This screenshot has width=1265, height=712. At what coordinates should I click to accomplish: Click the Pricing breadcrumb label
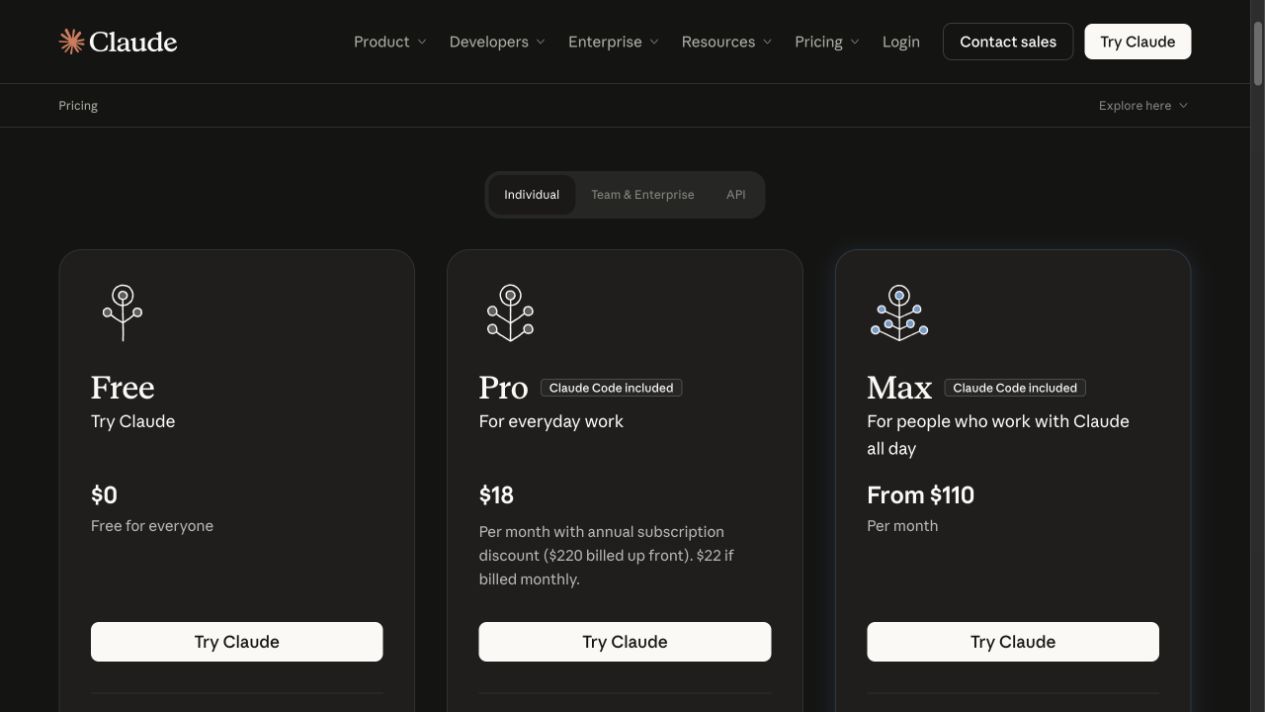tap(78, 106)
